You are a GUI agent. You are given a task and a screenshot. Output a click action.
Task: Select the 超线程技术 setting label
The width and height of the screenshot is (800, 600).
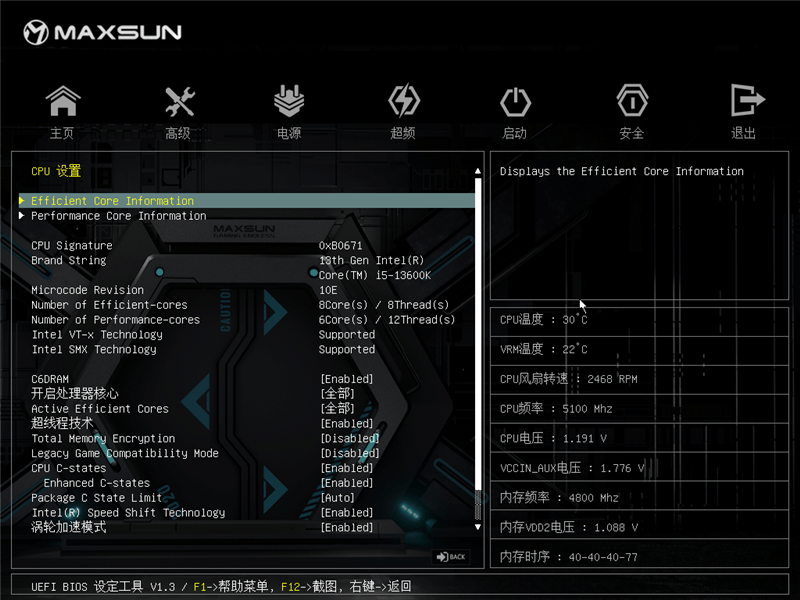(x=62, y=423)
